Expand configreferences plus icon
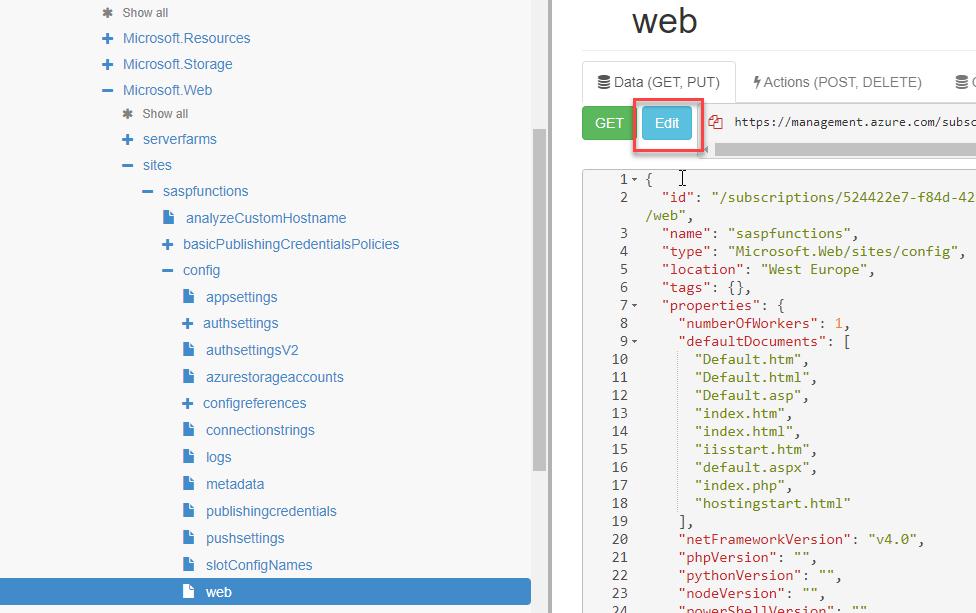976x613 pixels. tap(187, 403)
